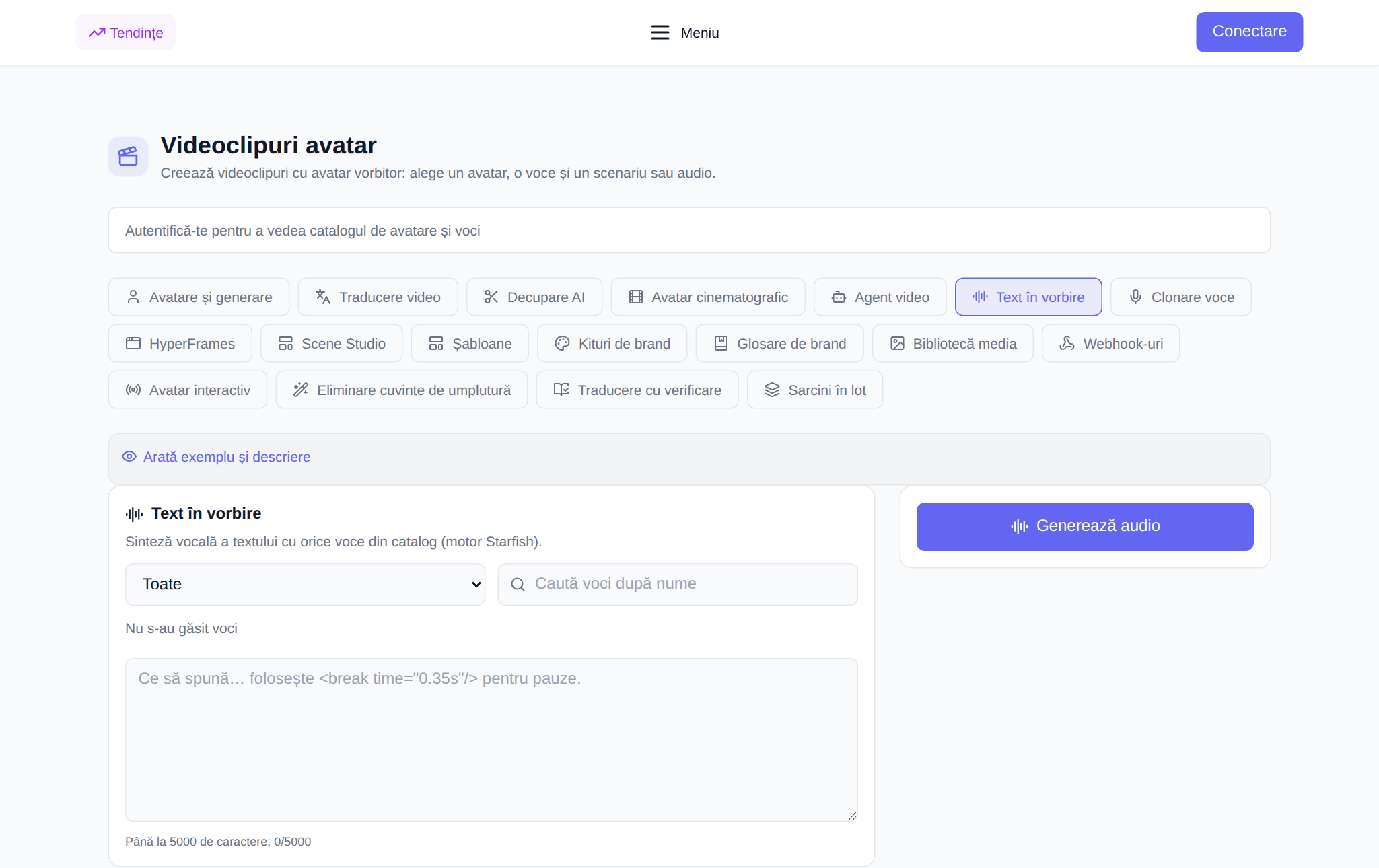Open the Toate voice filter dropdown

click(x=305, y=584)
